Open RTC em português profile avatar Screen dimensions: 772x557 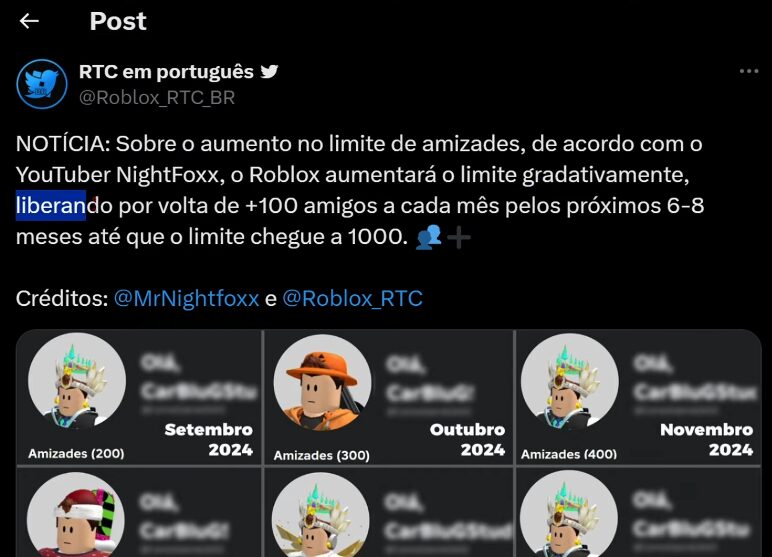(42, 84)
